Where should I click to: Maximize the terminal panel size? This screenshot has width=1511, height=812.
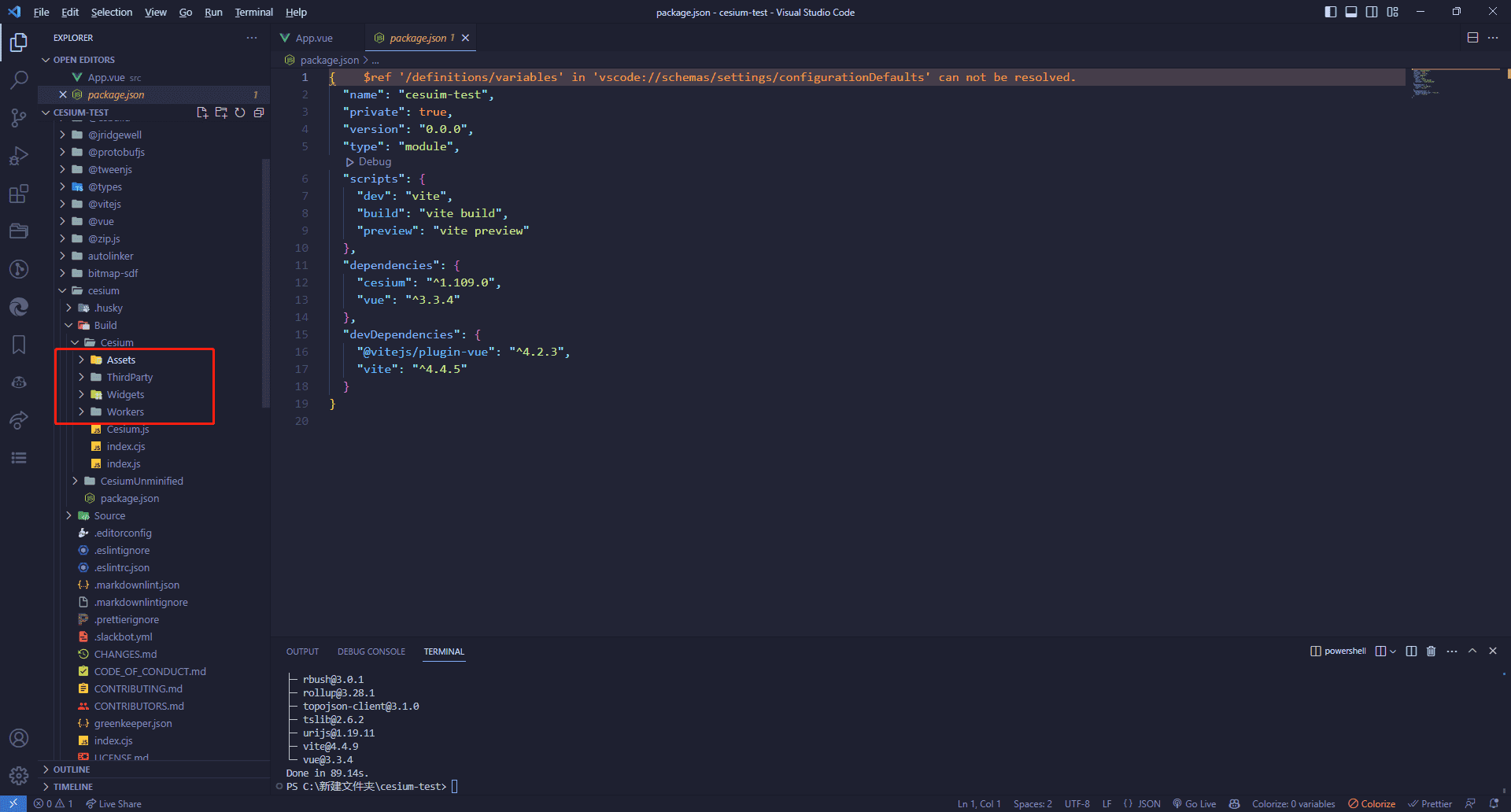point(1472,651)
